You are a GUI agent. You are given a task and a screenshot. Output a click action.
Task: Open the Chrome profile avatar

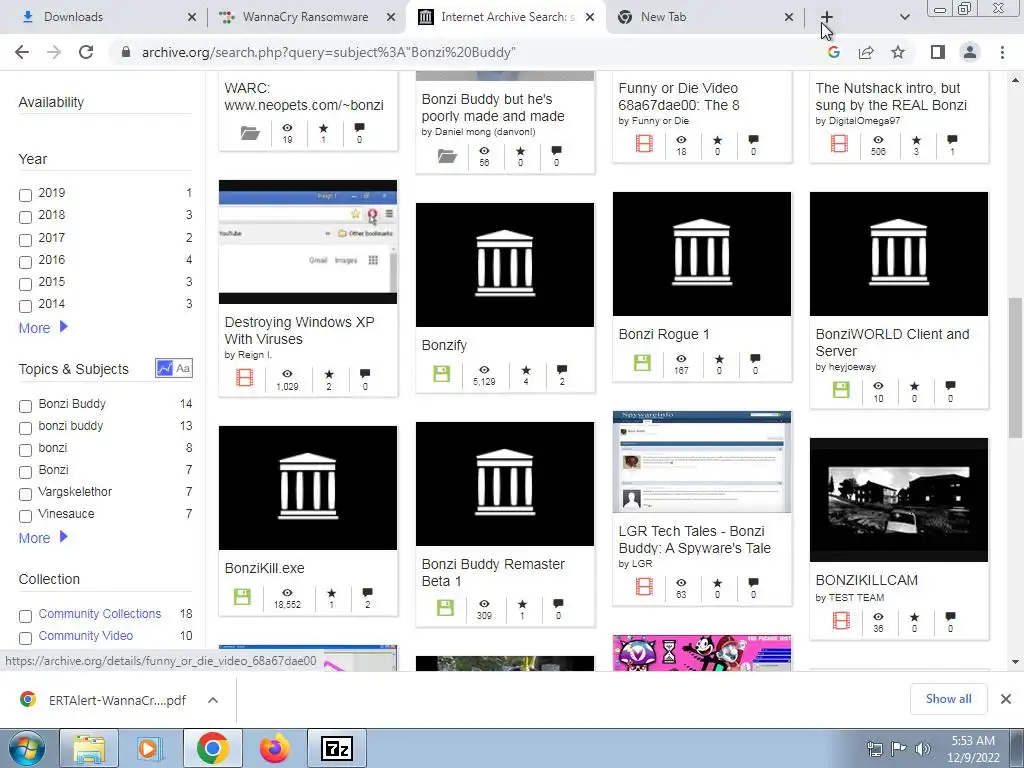970,52
